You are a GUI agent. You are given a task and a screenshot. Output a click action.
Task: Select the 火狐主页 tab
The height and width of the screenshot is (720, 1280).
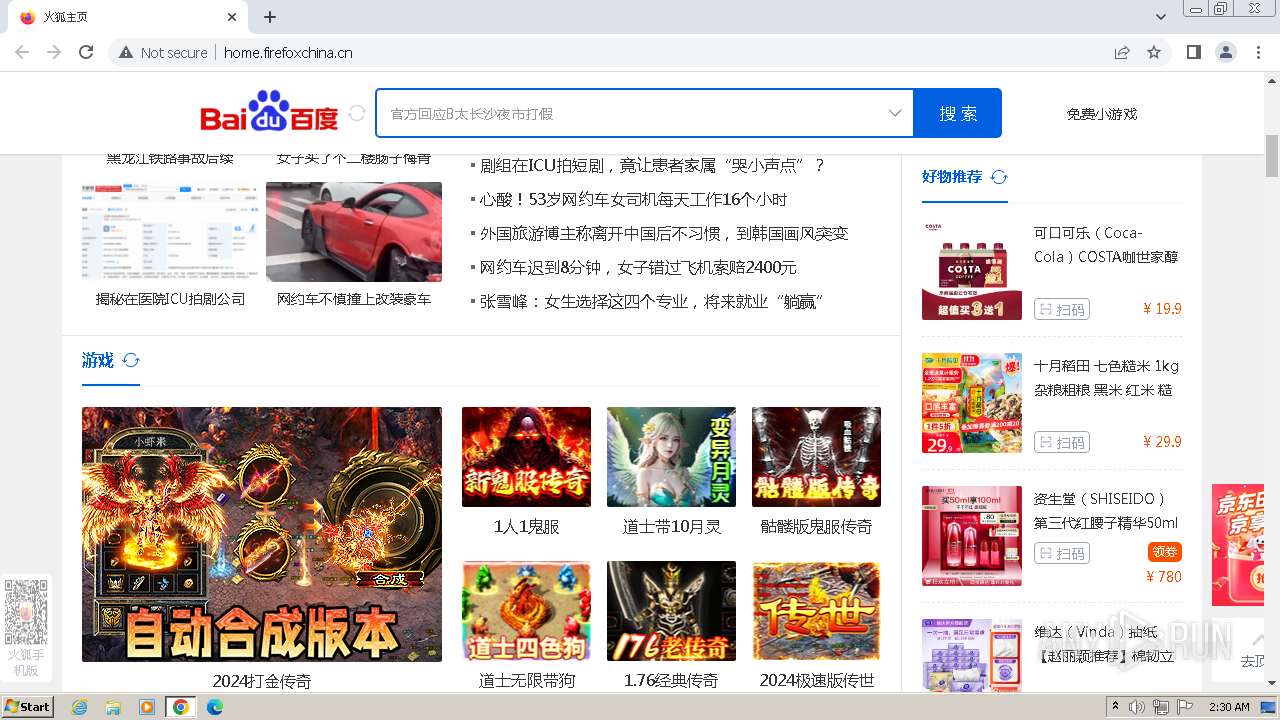[127, 17]
